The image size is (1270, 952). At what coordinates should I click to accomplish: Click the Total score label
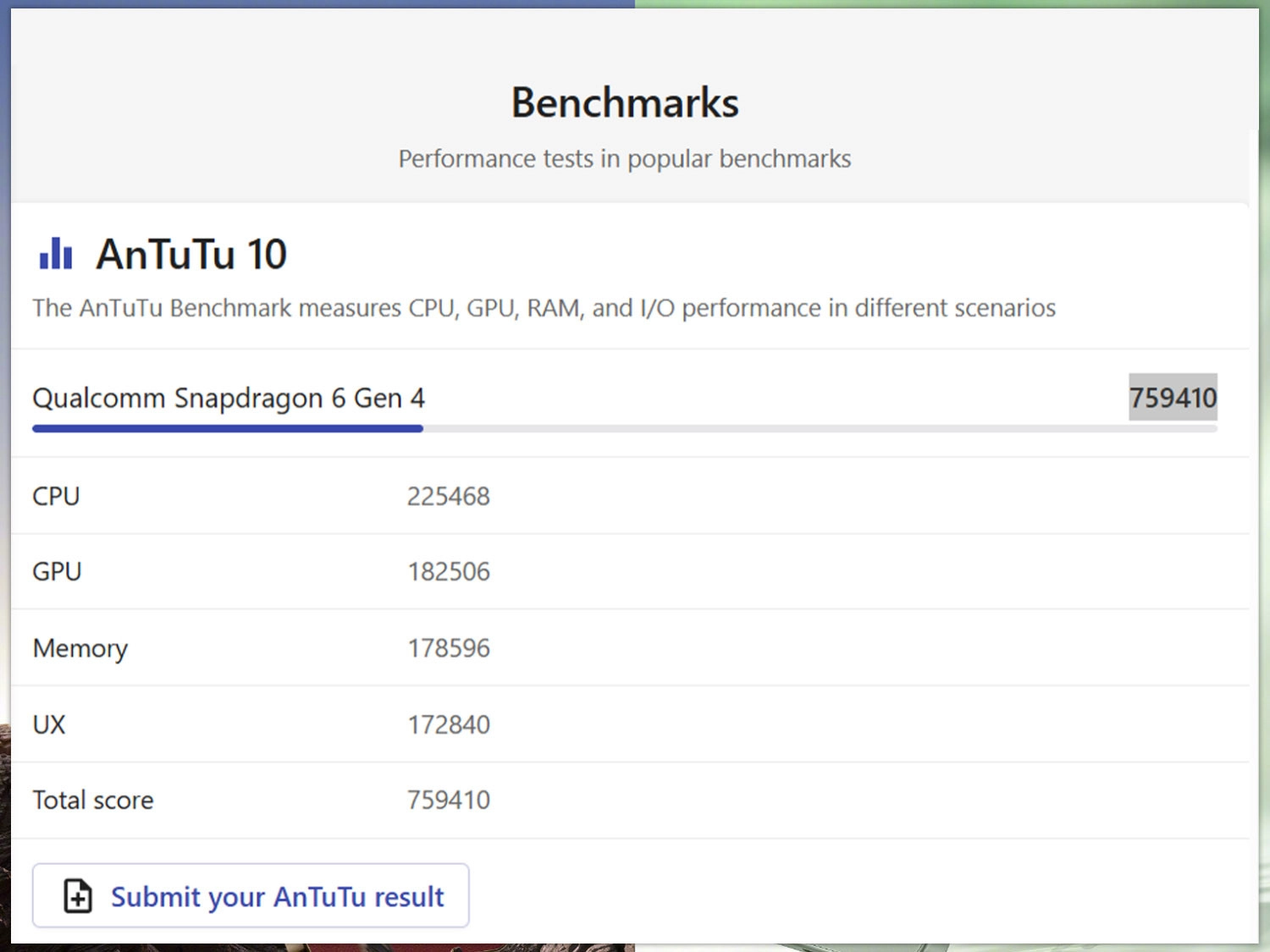[93, 800]
